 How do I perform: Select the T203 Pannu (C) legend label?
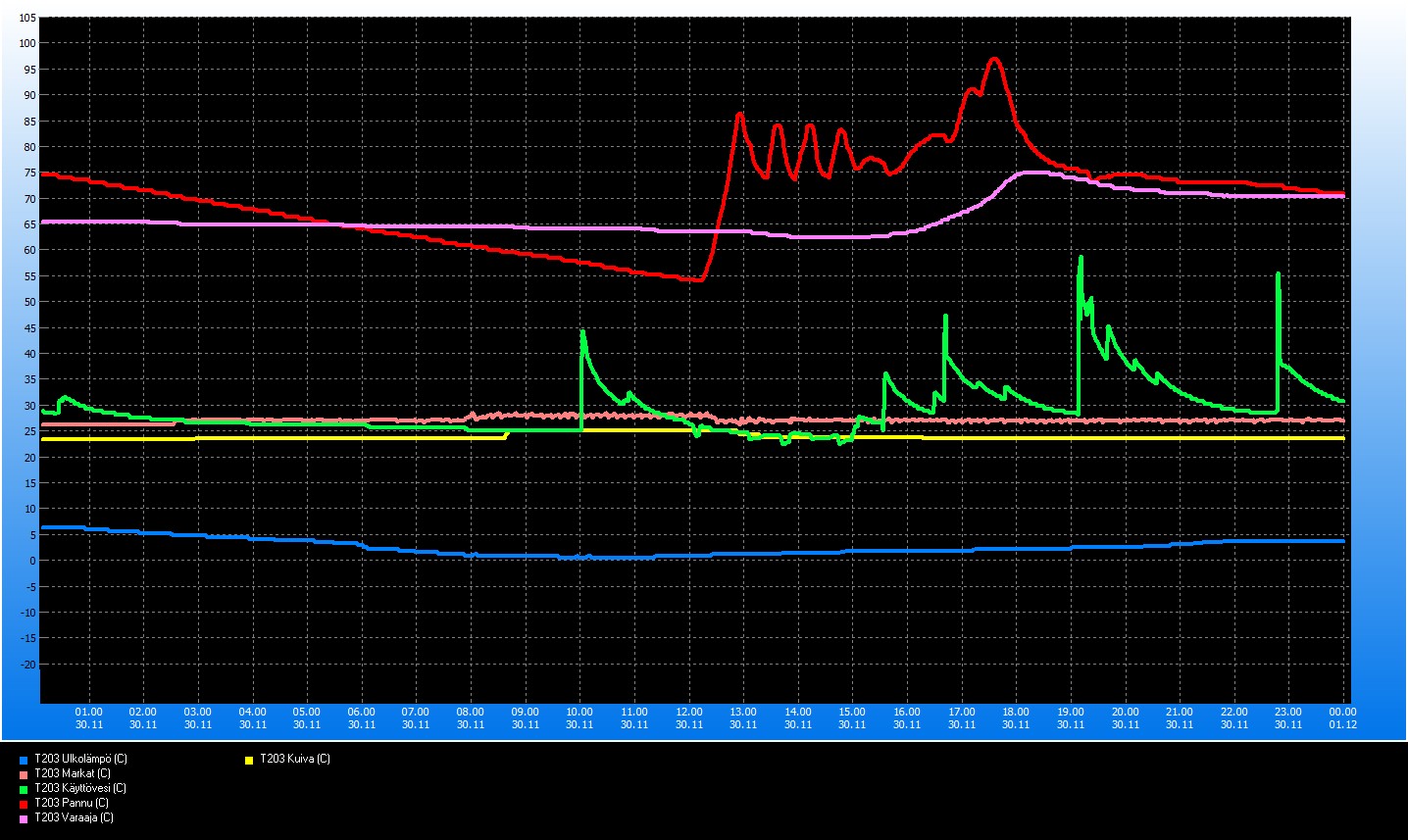click(x=71, y=803)
